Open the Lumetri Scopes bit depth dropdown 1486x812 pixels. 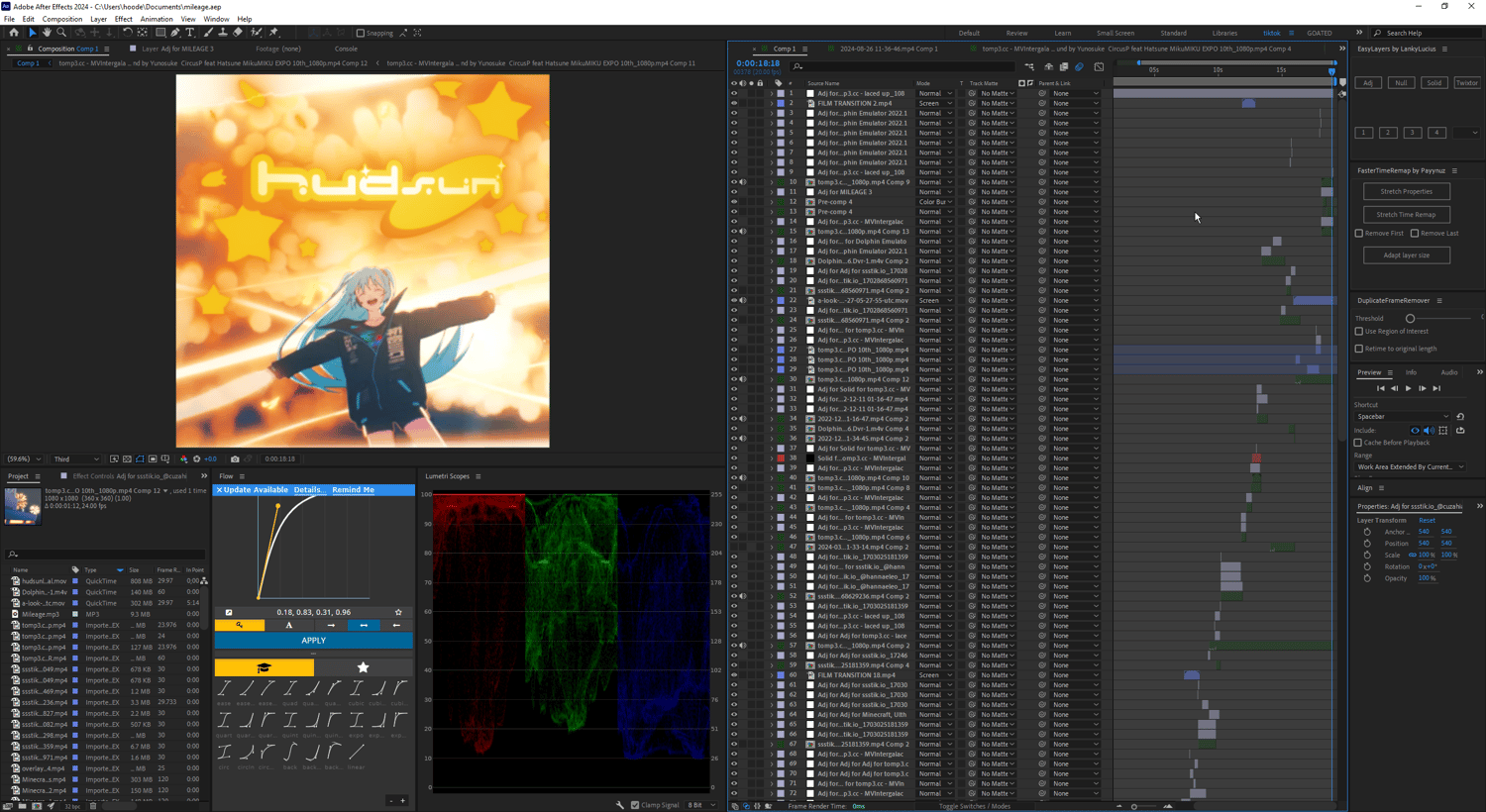(x=699, y=804)
